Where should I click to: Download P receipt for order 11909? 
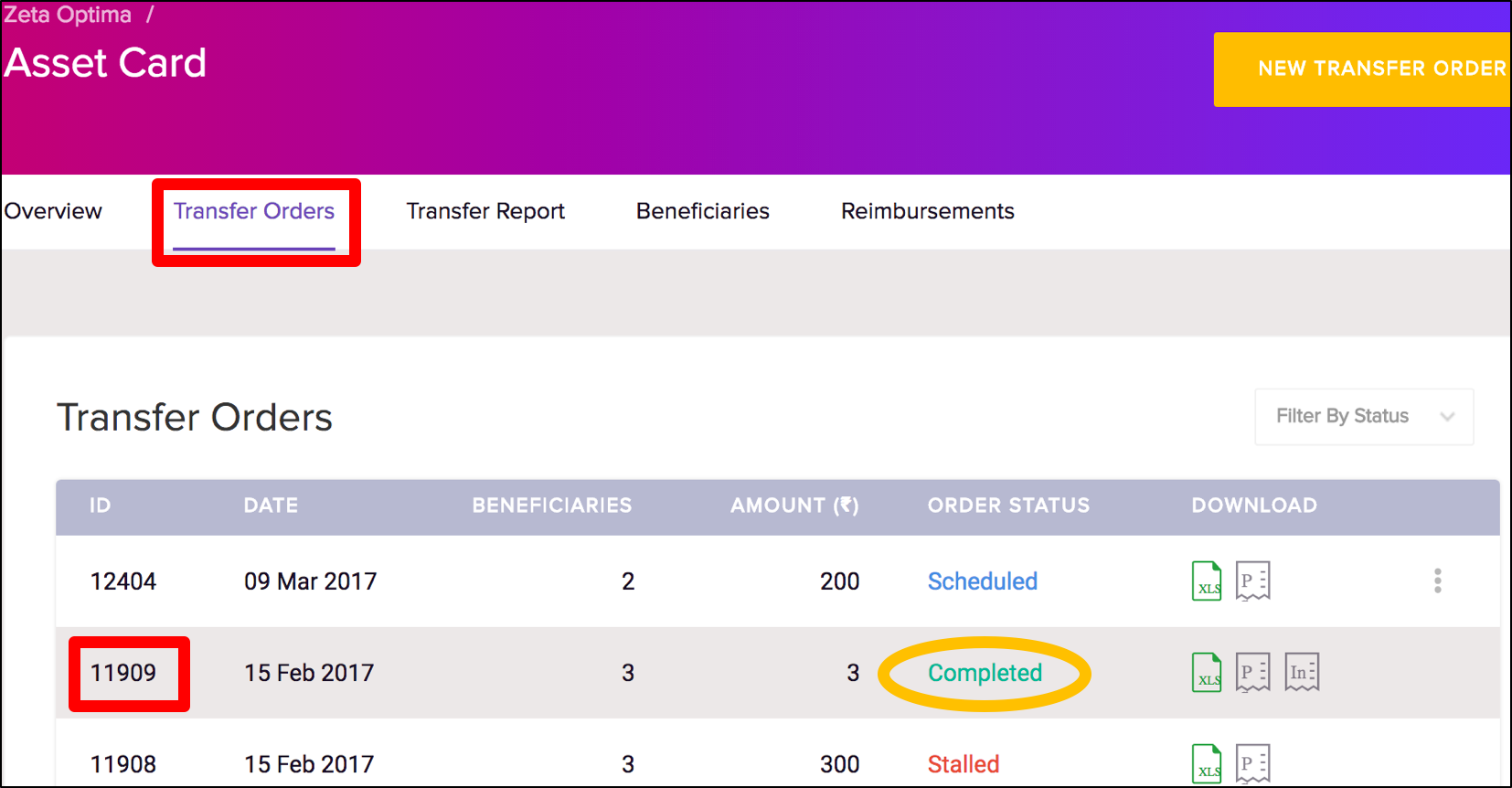click(x=1252, y=673)
